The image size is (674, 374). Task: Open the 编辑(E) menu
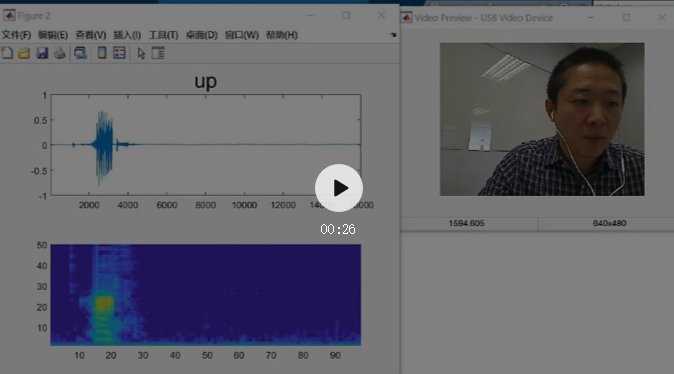point(53,35)
